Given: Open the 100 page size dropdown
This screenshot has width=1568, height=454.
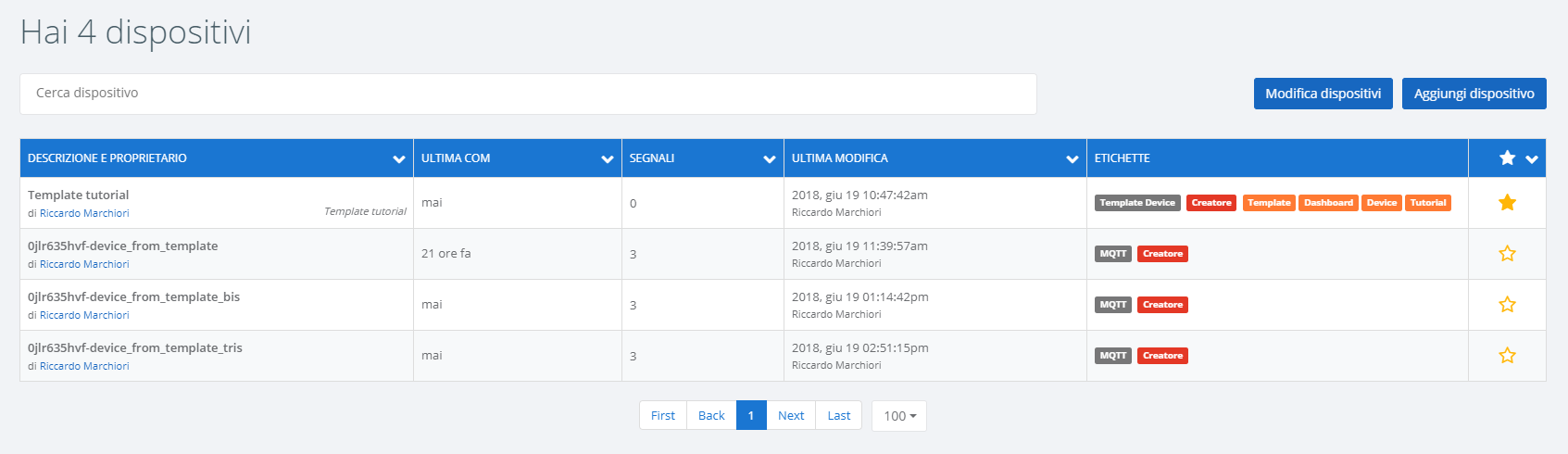Looking at the screenshot, I should (x=899, y=416).
